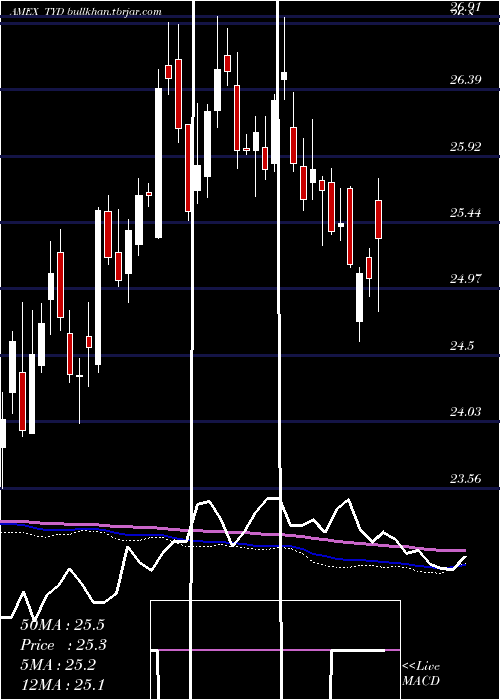Click the tall white candlestick below the 26.39 label line

(x=158, y=163)
